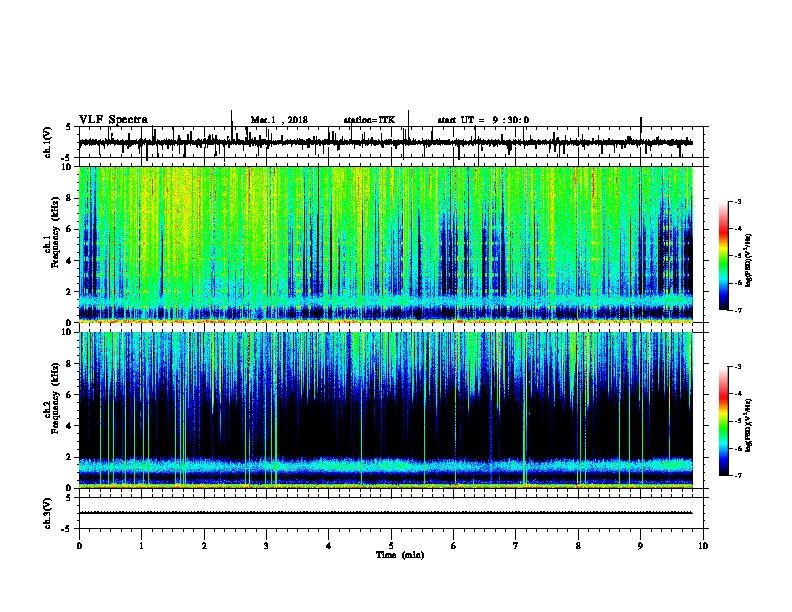Click the 4 kHz tick on ch.2 frequency axis
The height and width of the screenshot is (612, 792).
click(x=69, y=426)
